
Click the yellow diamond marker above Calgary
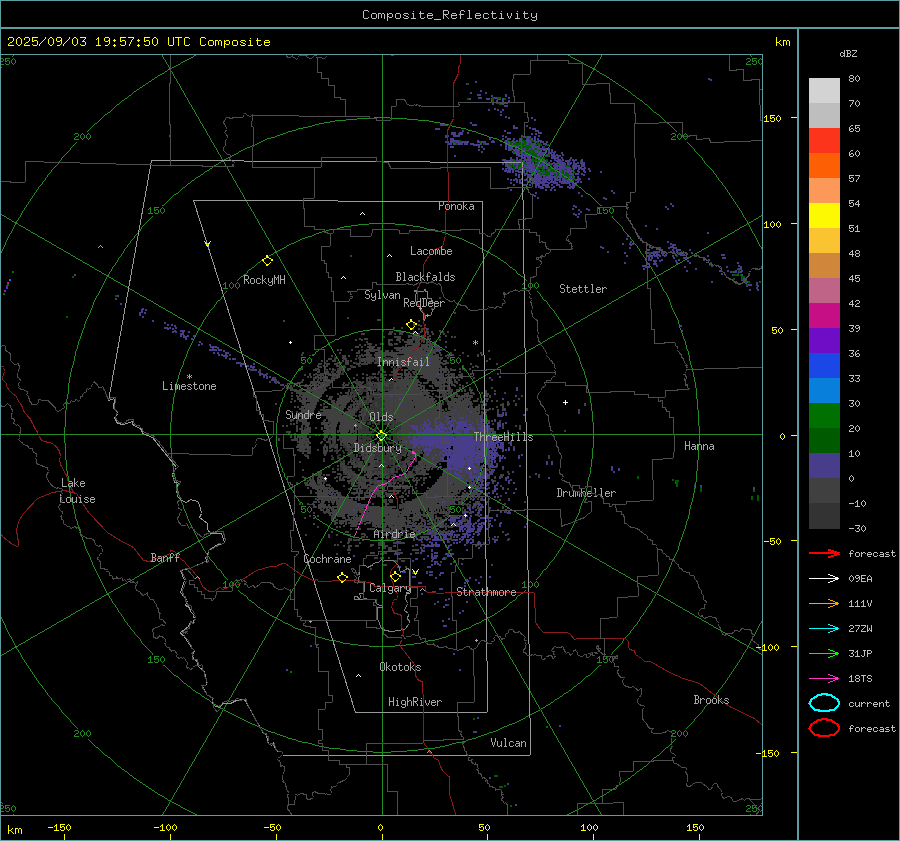[395, 576]
